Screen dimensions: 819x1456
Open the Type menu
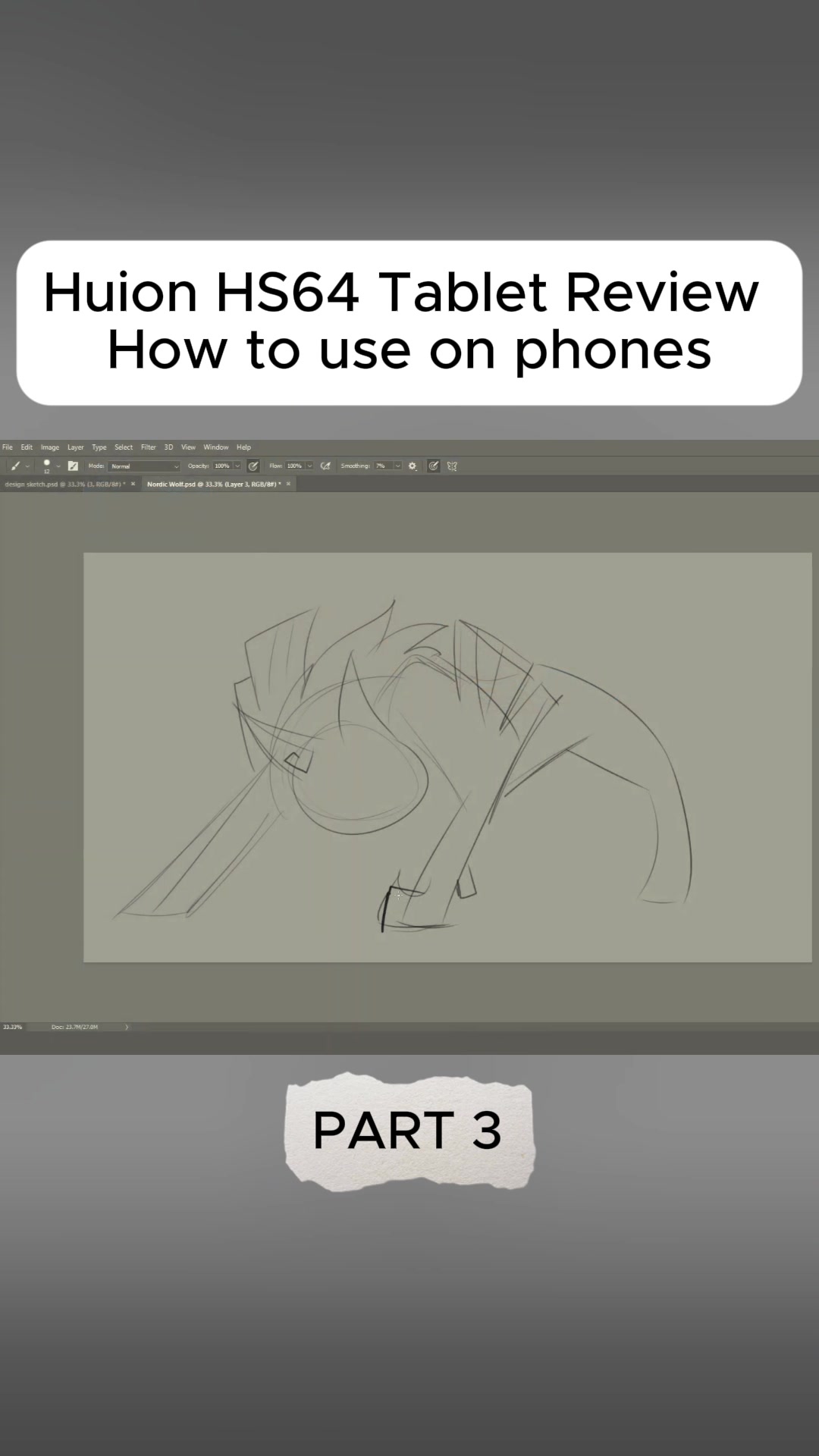pyautogui.click(x=99, y=447)
